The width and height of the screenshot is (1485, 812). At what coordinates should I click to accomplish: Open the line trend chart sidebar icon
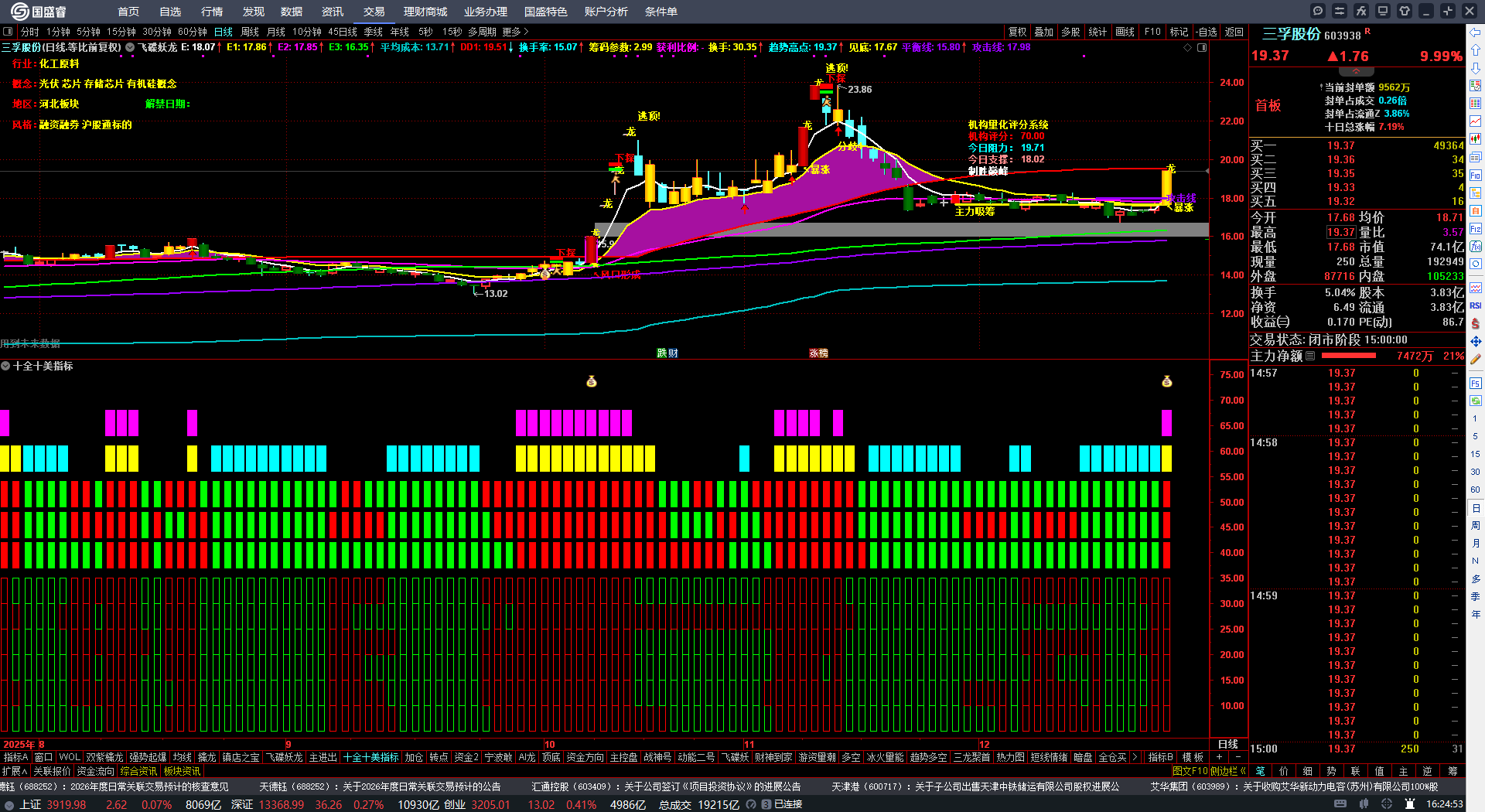(1476, 121)
